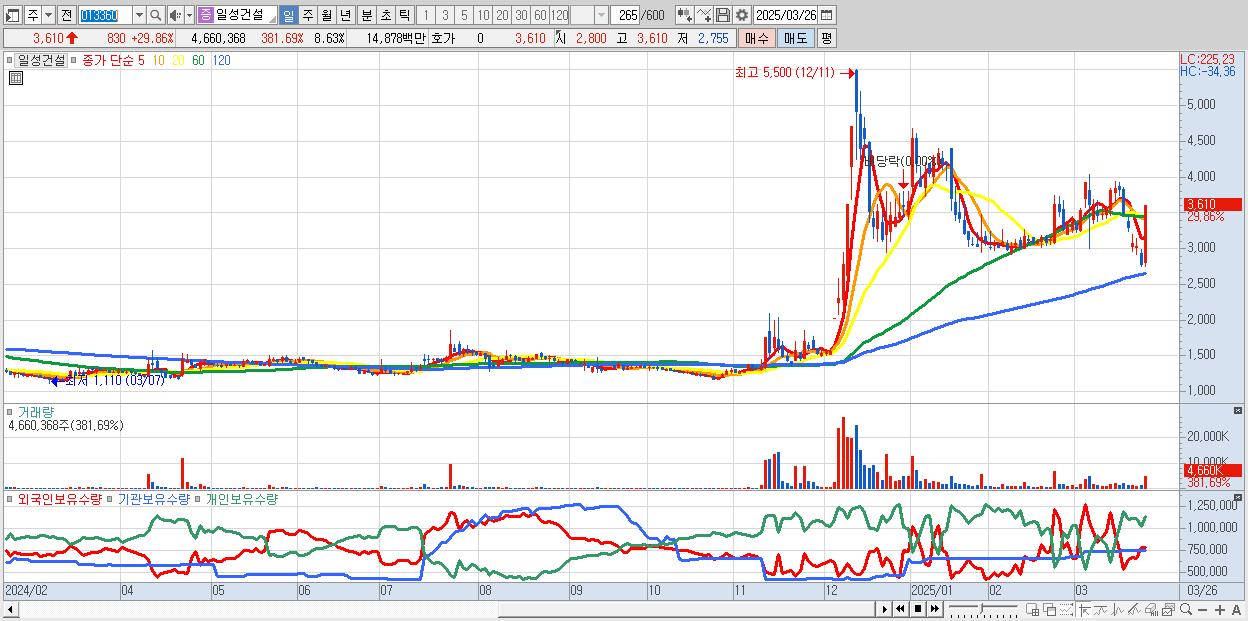
Task: Select the 5-day moving average legend
Action: (x=141, y=60)
